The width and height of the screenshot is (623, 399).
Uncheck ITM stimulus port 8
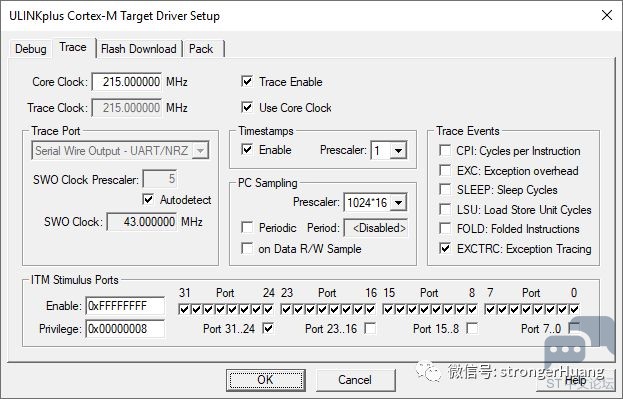point(472,309)
